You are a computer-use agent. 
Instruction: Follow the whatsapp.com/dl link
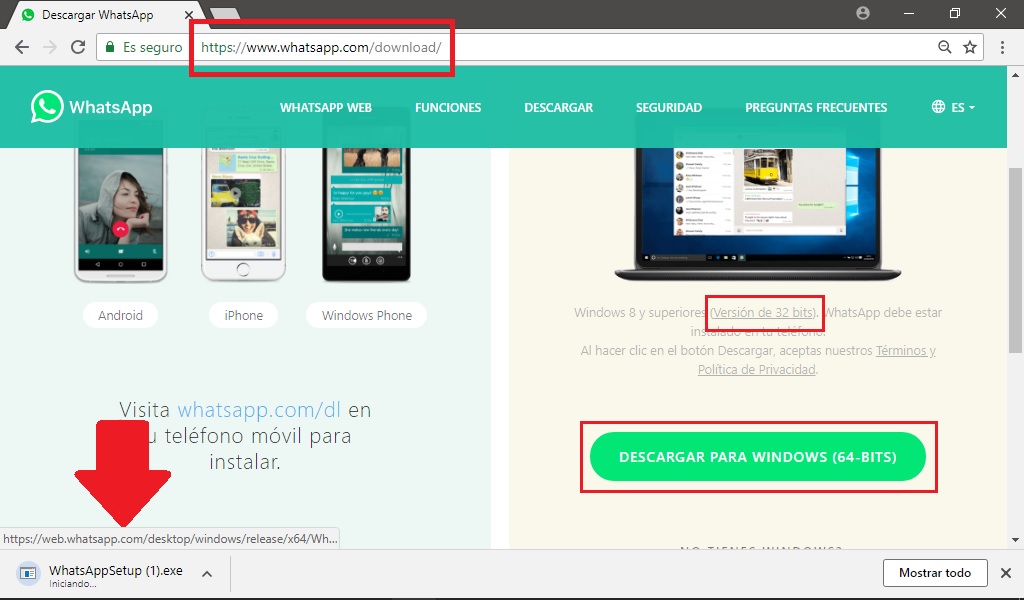click(x=259, y=410)
